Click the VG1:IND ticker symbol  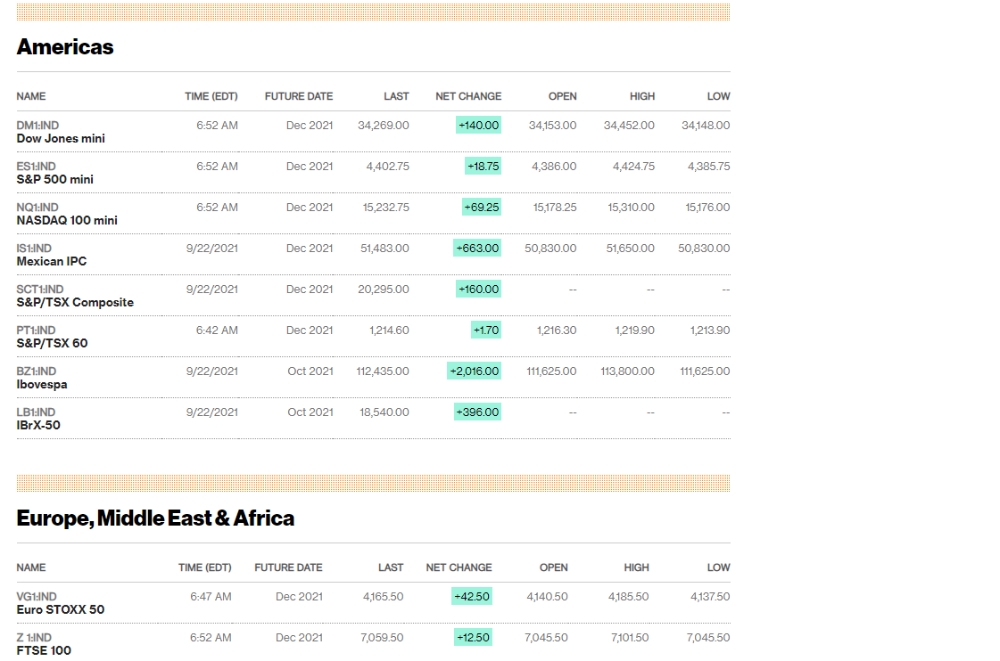pos(36,597)
